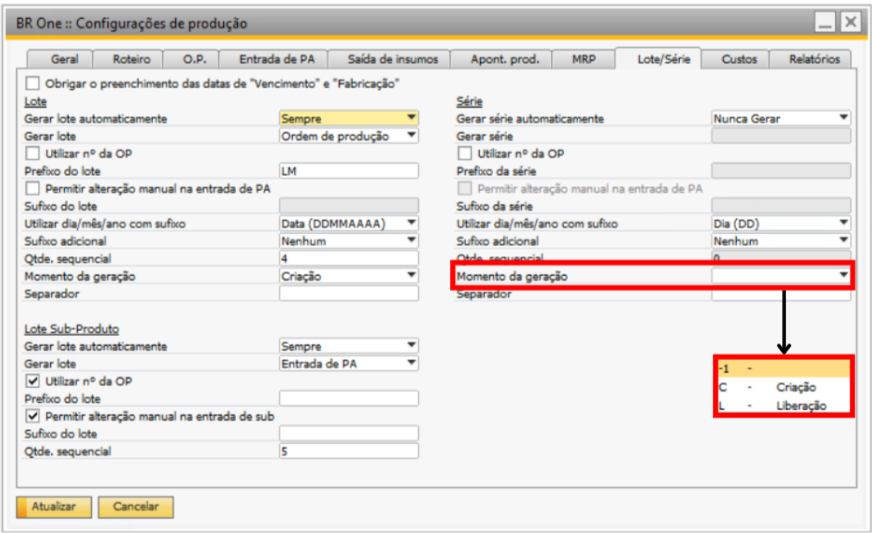This screenshot has height=533, width=872.
Task: Focus the Lote Separador input field
Action: point(348,294)
